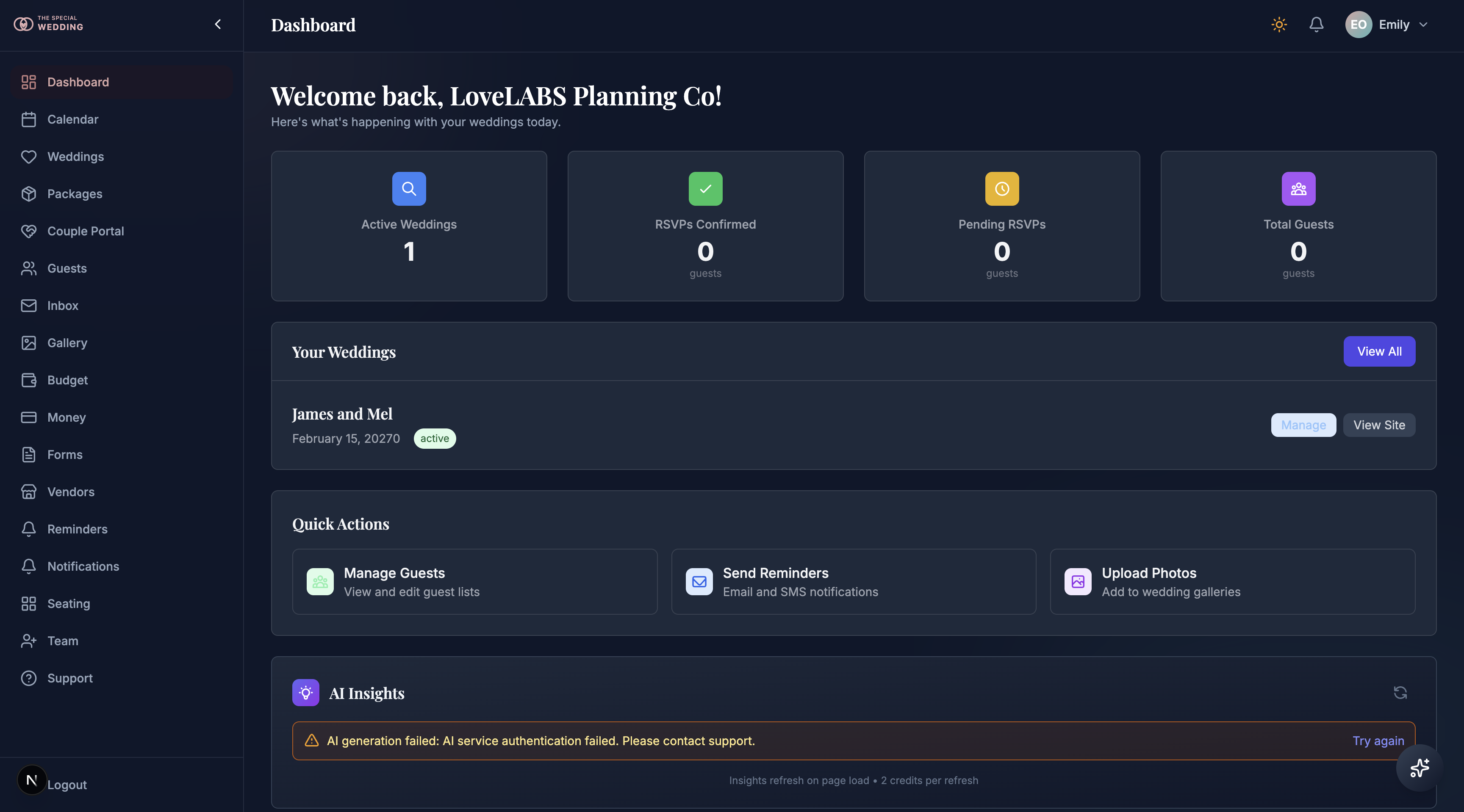
Task: Click the View All weddings button
Action: [x=1379, y=351]
